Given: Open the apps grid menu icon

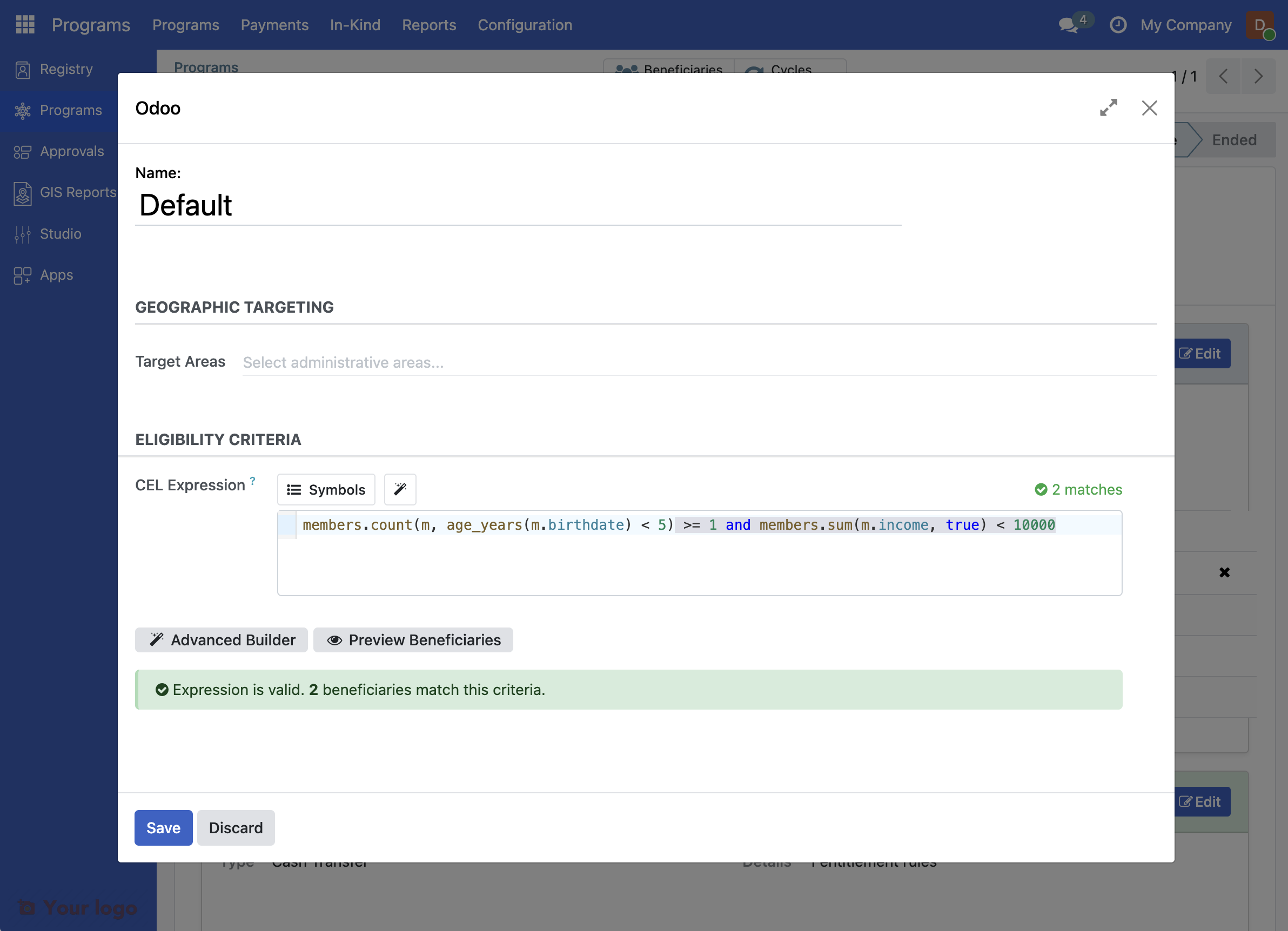Looking at the screenshot, I should coord(25,24).
